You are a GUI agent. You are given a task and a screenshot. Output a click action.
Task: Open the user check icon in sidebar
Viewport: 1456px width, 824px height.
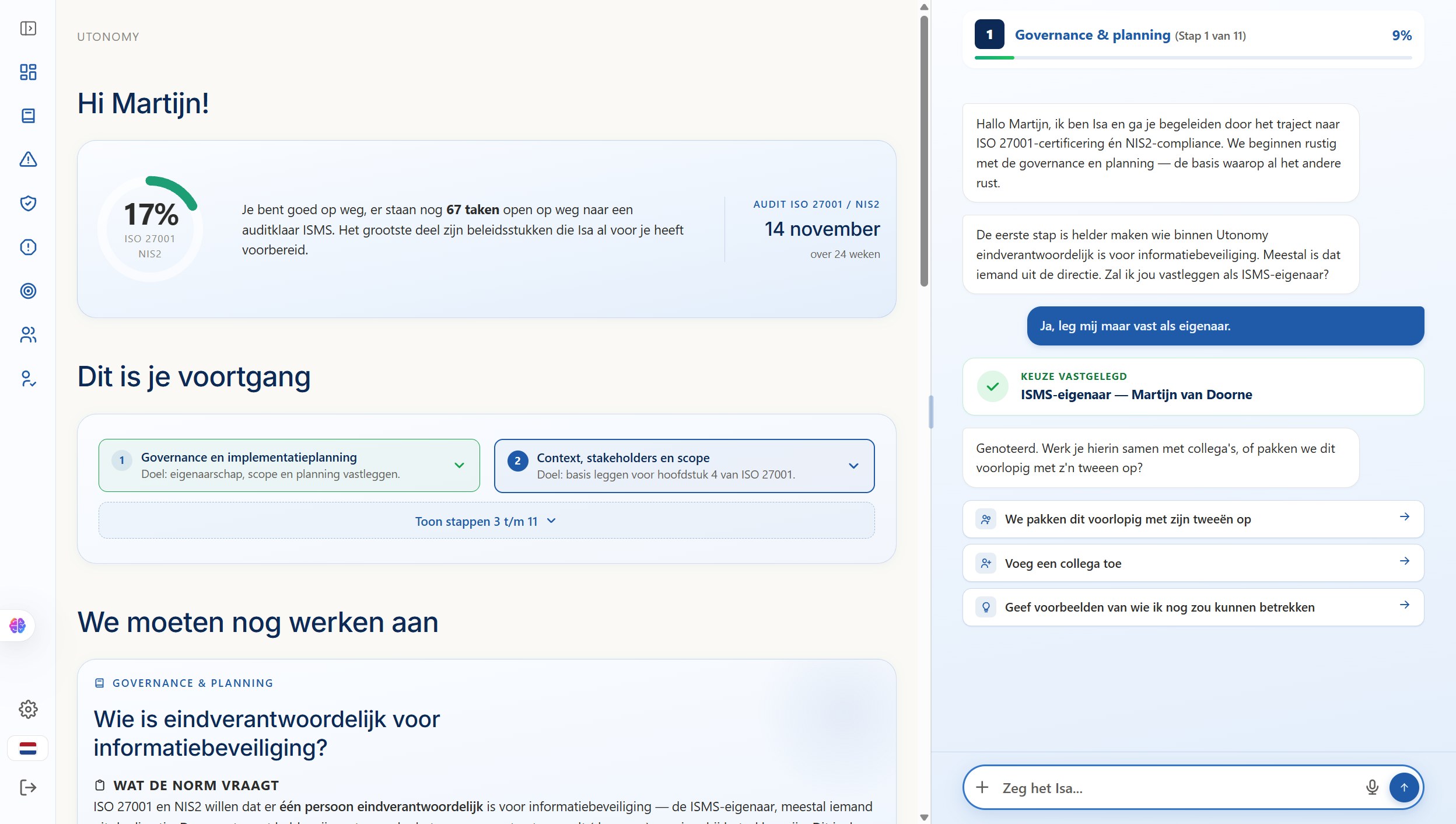tap(28, 379)
